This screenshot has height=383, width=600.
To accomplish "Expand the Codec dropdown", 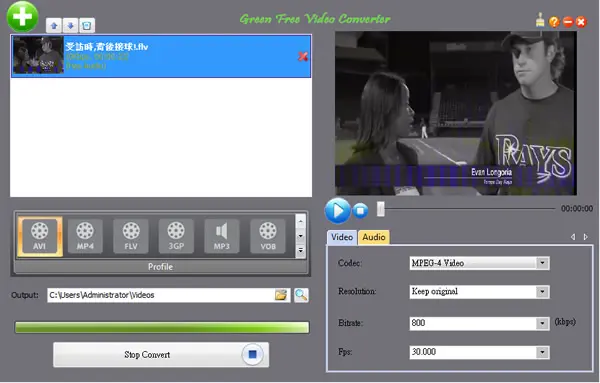I will [542, 263].
